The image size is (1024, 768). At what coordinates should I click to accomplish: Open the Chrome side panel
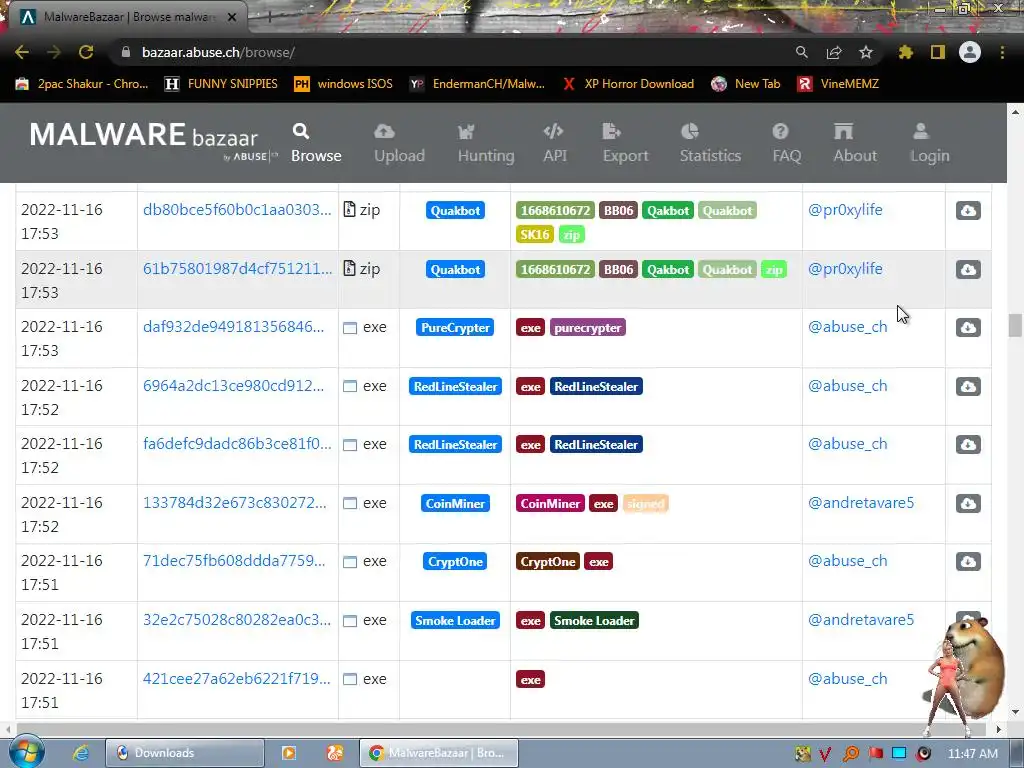(937, 52)
